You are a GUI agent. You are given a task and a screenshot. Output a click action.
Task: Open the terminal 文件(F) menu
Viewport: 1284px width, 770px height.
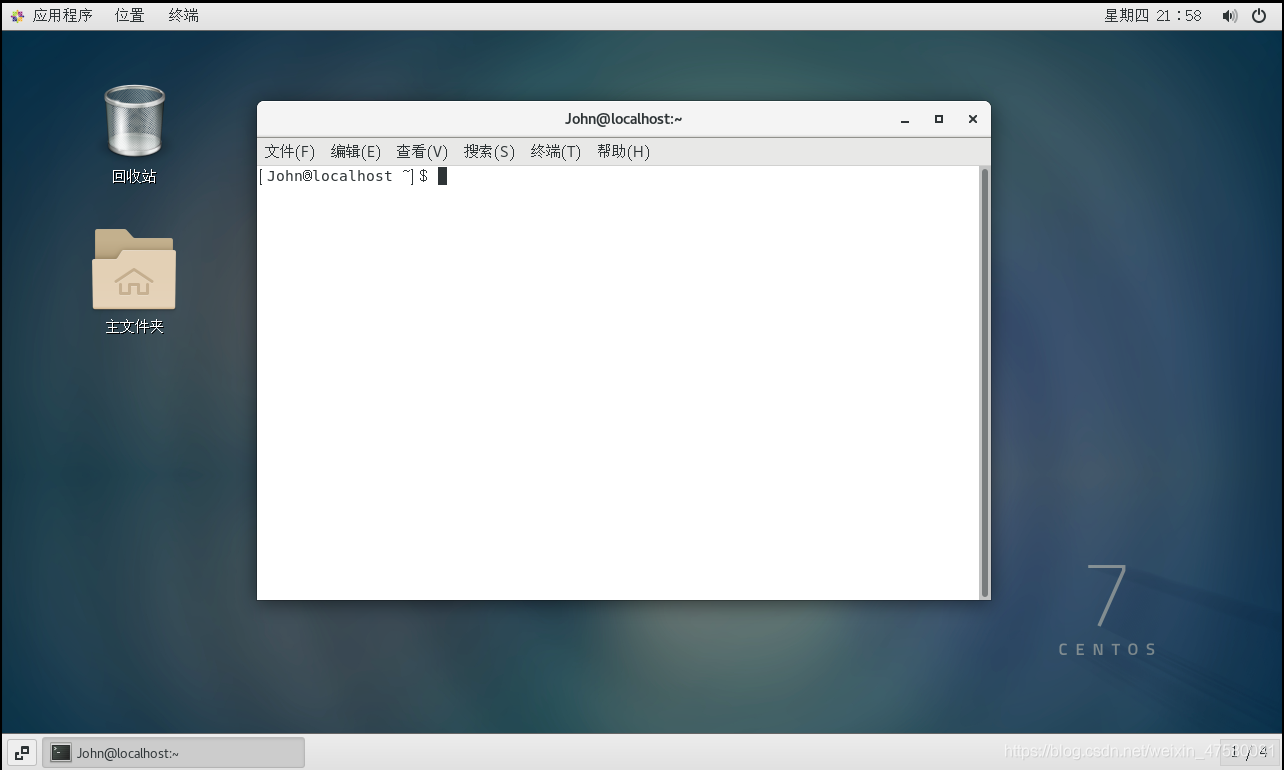pos(289,151)
